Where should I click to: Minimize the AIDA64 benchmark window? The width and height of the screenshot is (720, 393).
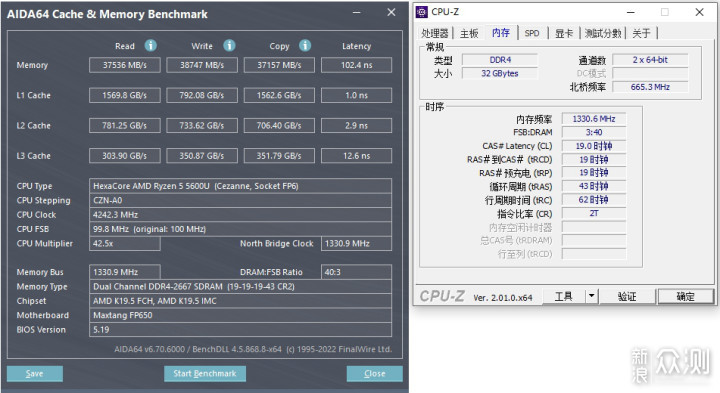click(356, 13)
